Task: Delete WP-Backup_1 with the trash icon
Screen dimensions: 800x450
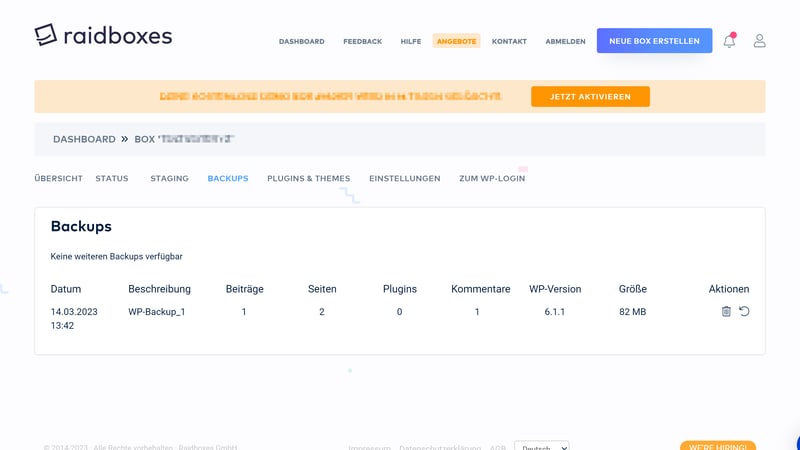Action: (x=726, y=312)
